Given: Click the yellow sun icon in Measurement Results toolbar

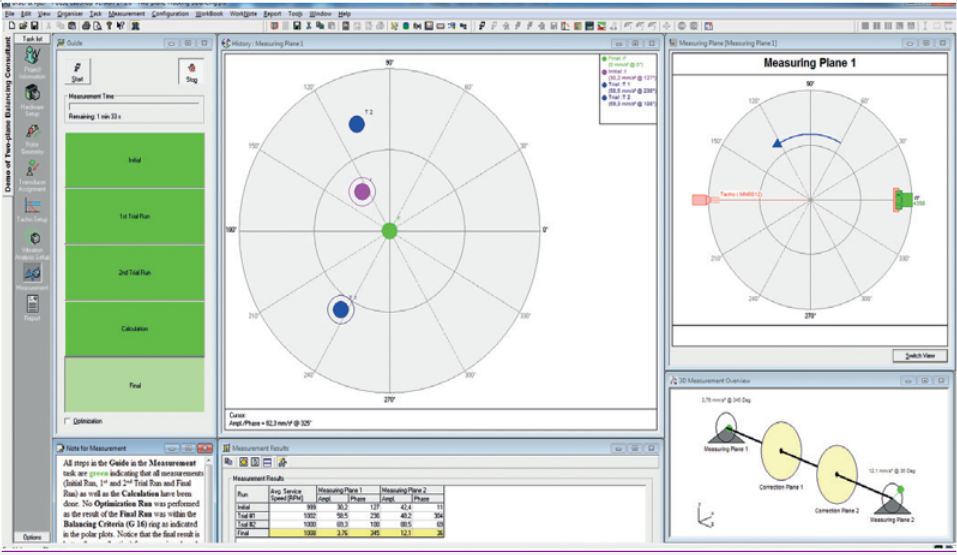Looking at the screenshot, I should 243,462.
